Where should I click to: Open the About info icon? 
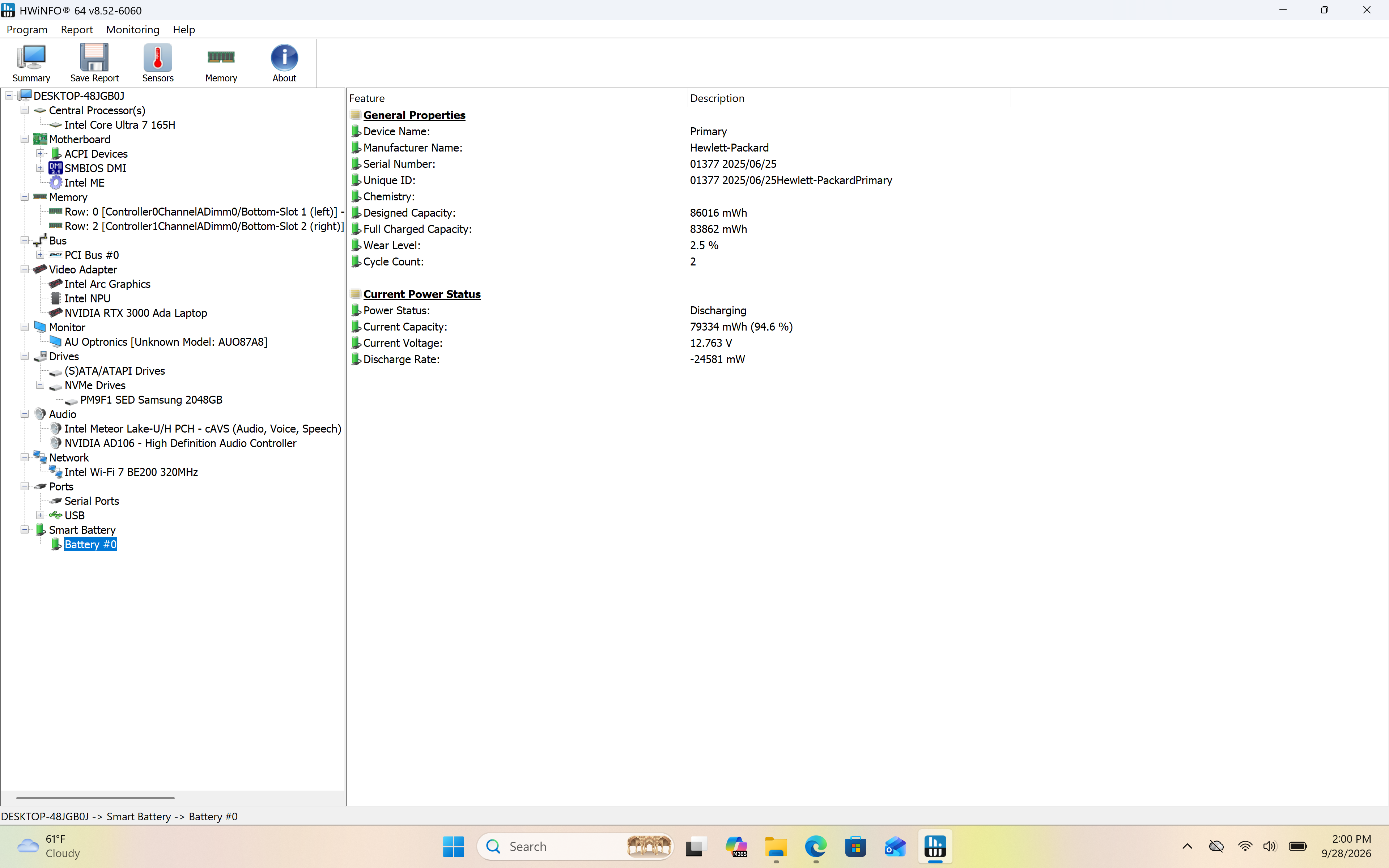(284, 58)
